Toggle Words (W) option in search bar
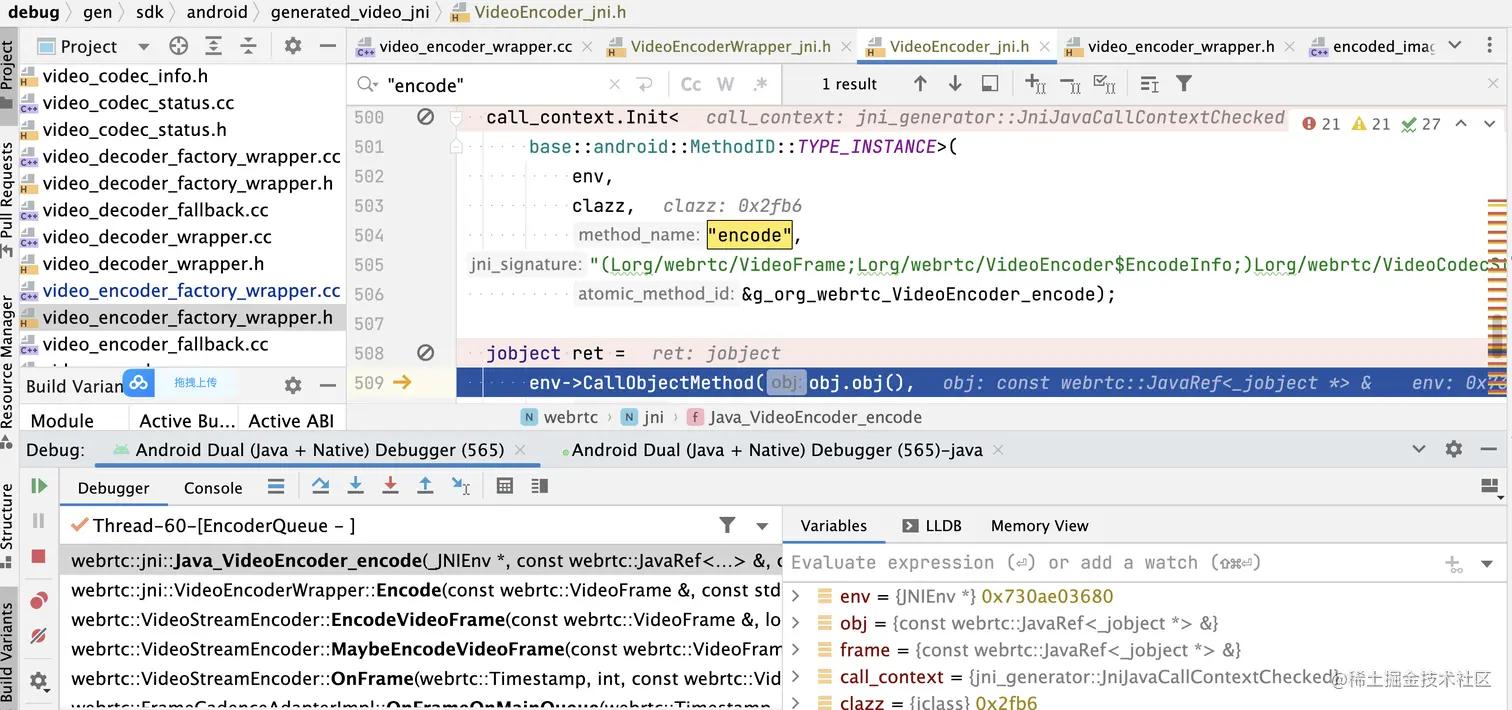1512x710 pixels. [x=725, y=85]
